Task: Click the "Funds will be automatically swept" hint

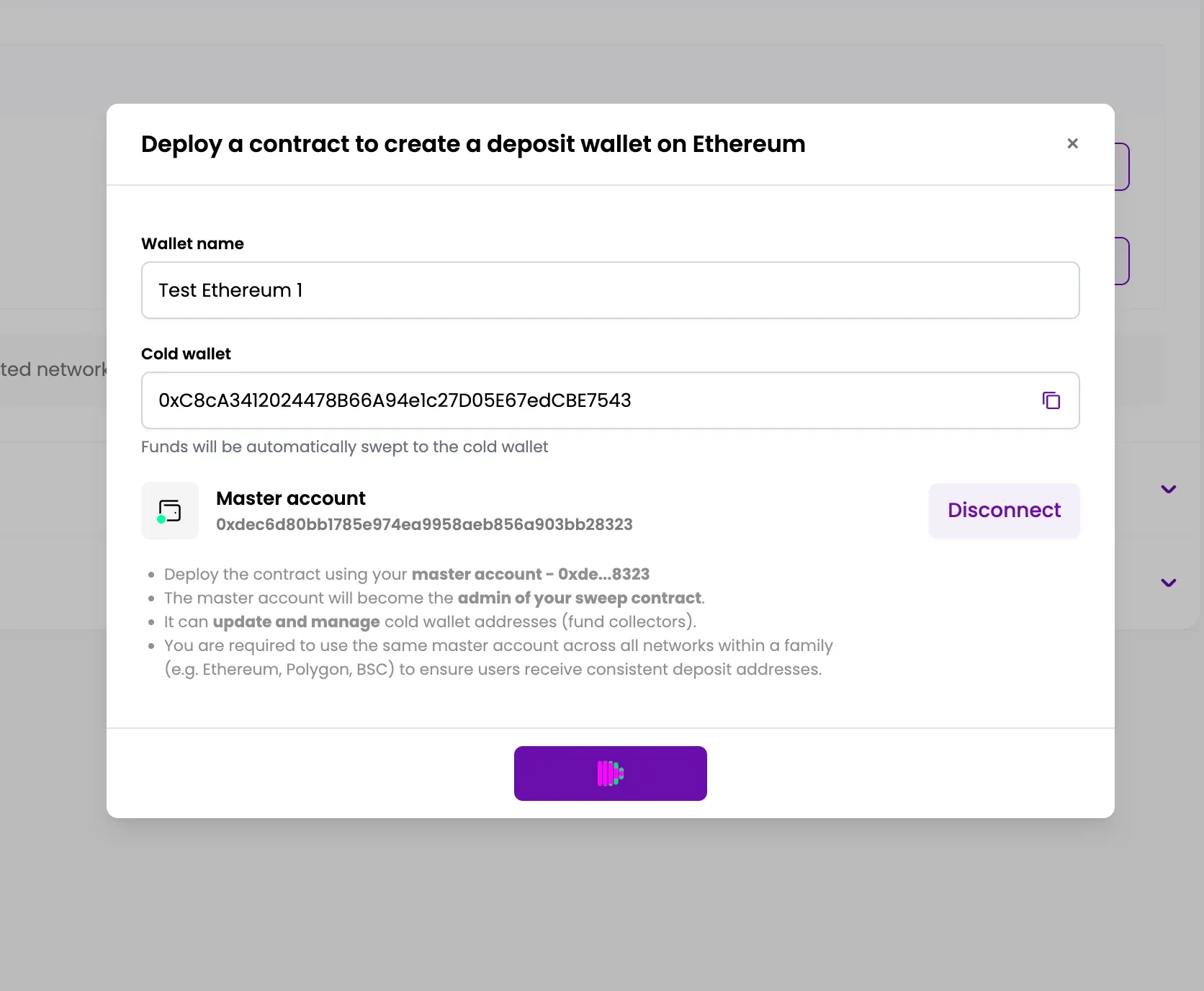Action: 344,447
